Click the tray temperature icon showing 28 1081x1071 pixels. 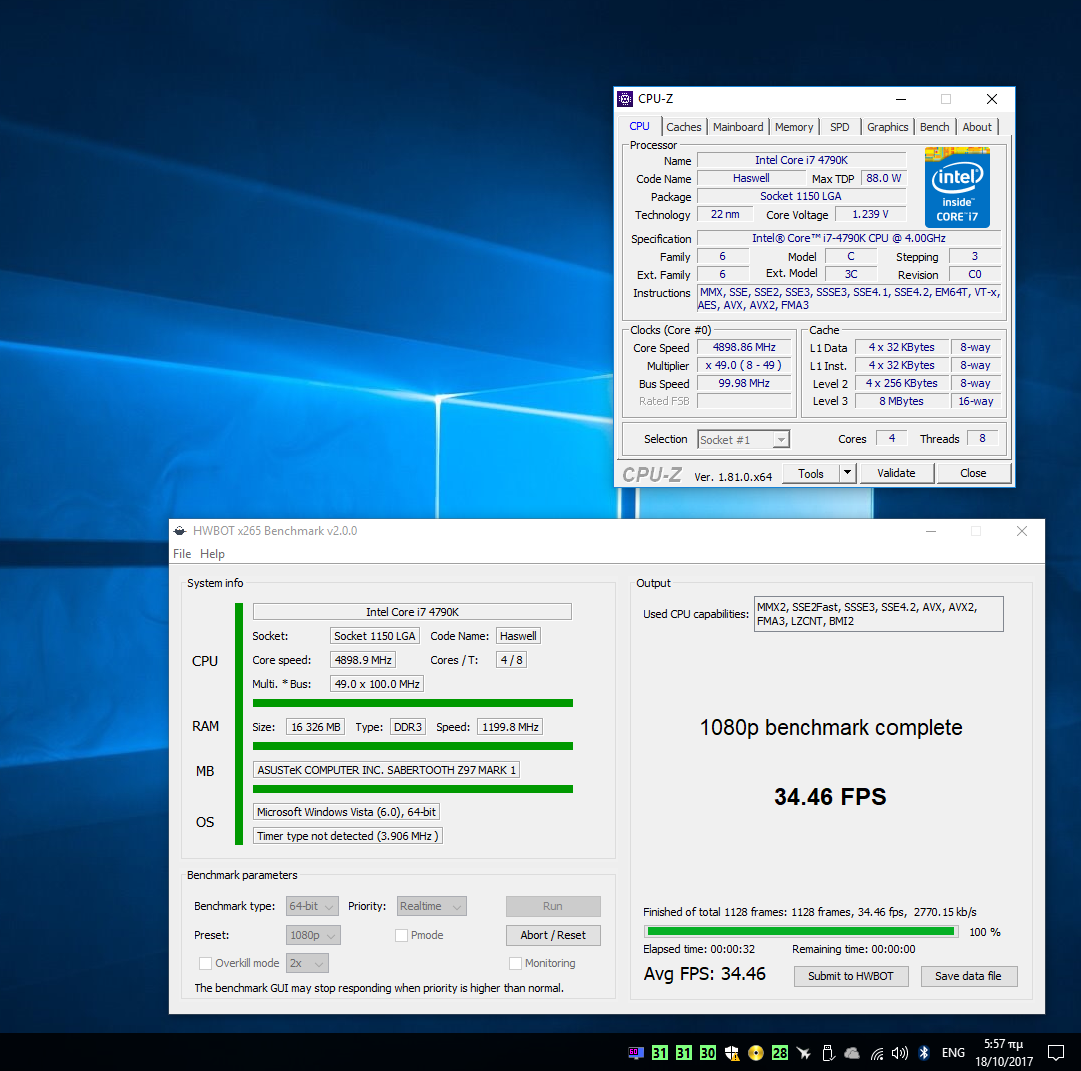[x=780, y=1052]
